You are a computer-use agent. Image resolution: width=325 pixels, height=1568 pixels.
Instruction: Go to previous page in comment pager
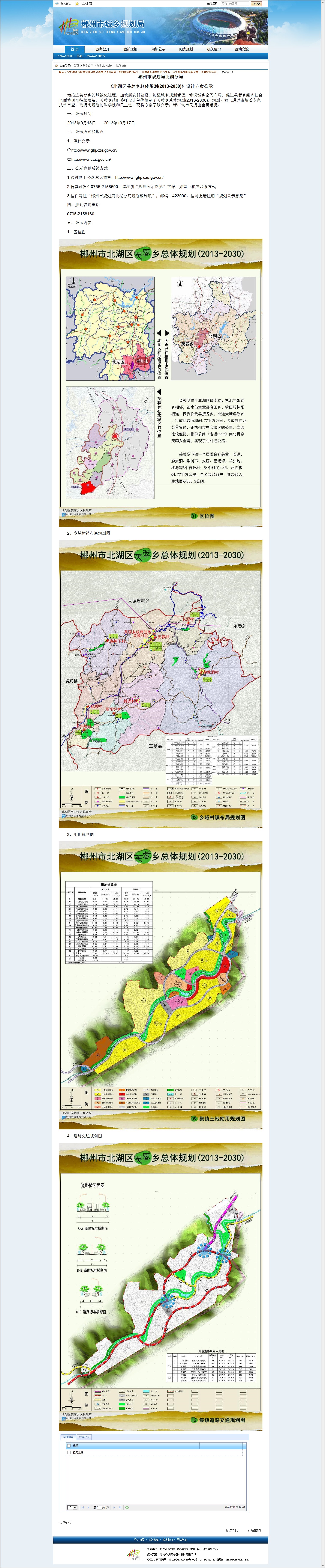(89, 1508)
